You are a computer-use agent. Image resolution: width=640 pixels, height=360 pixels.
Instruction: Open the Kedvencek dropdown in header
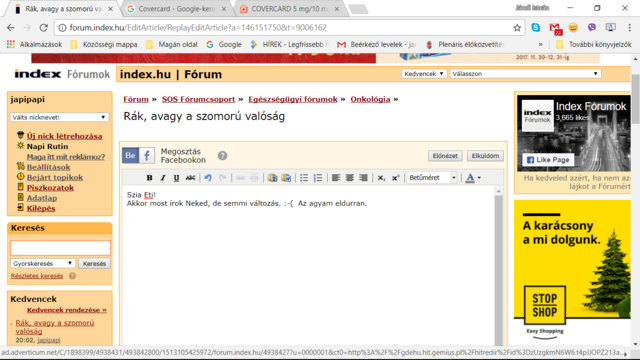point(424,74)
